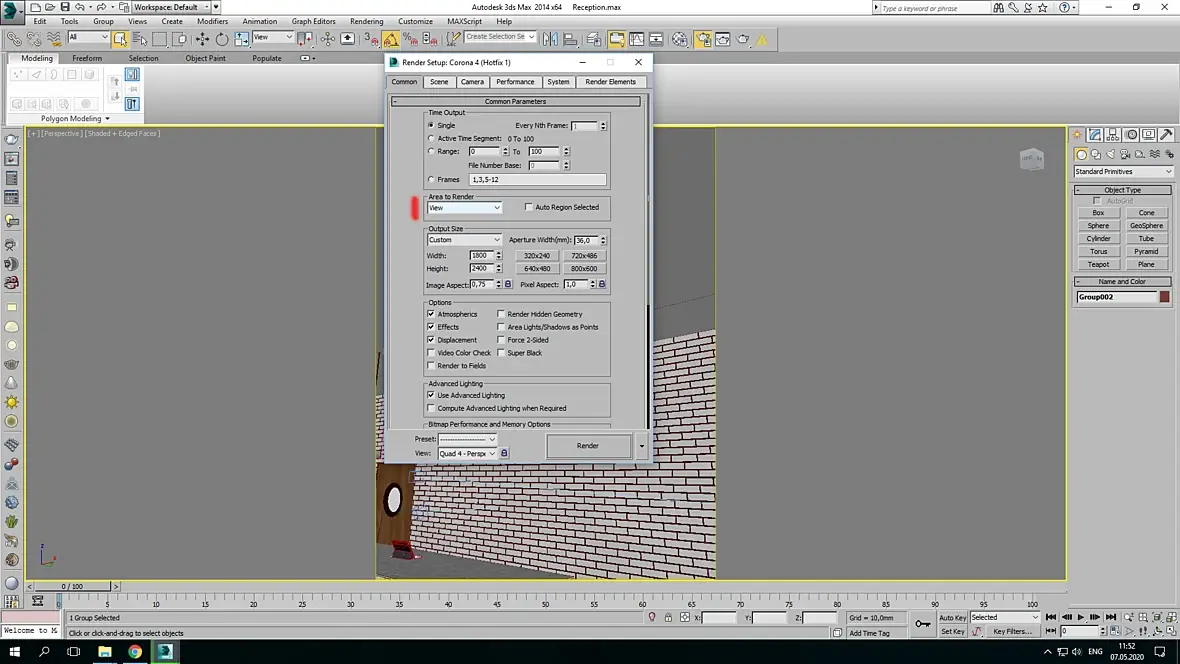This screenshot has width=1180, height=664.
Task: Open the Standard Primitives category dropdown
Action: (1123, 172)
